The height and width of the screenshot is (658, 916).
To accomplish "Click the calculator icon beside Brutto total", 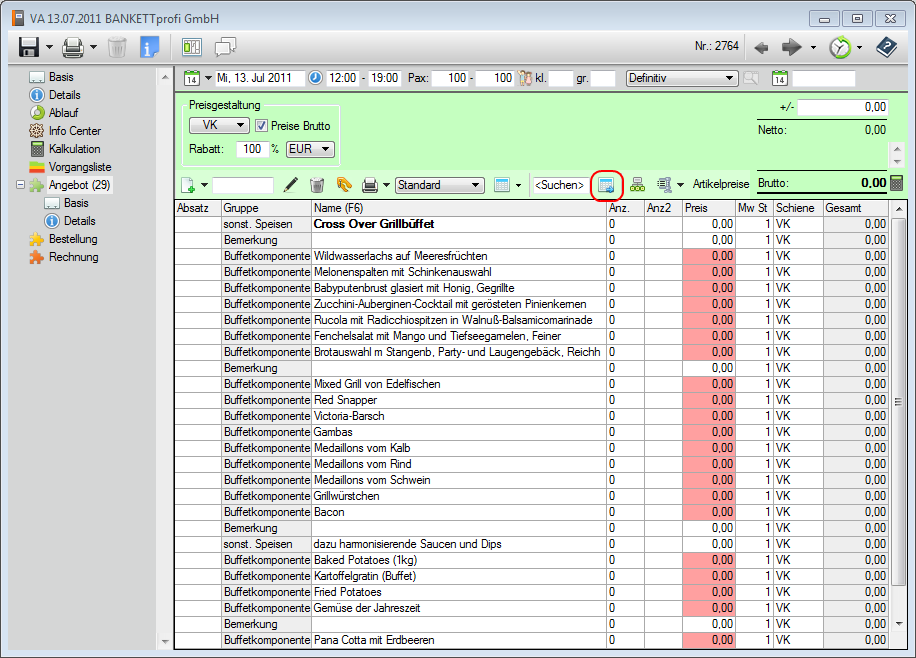I will coord(897,183).
